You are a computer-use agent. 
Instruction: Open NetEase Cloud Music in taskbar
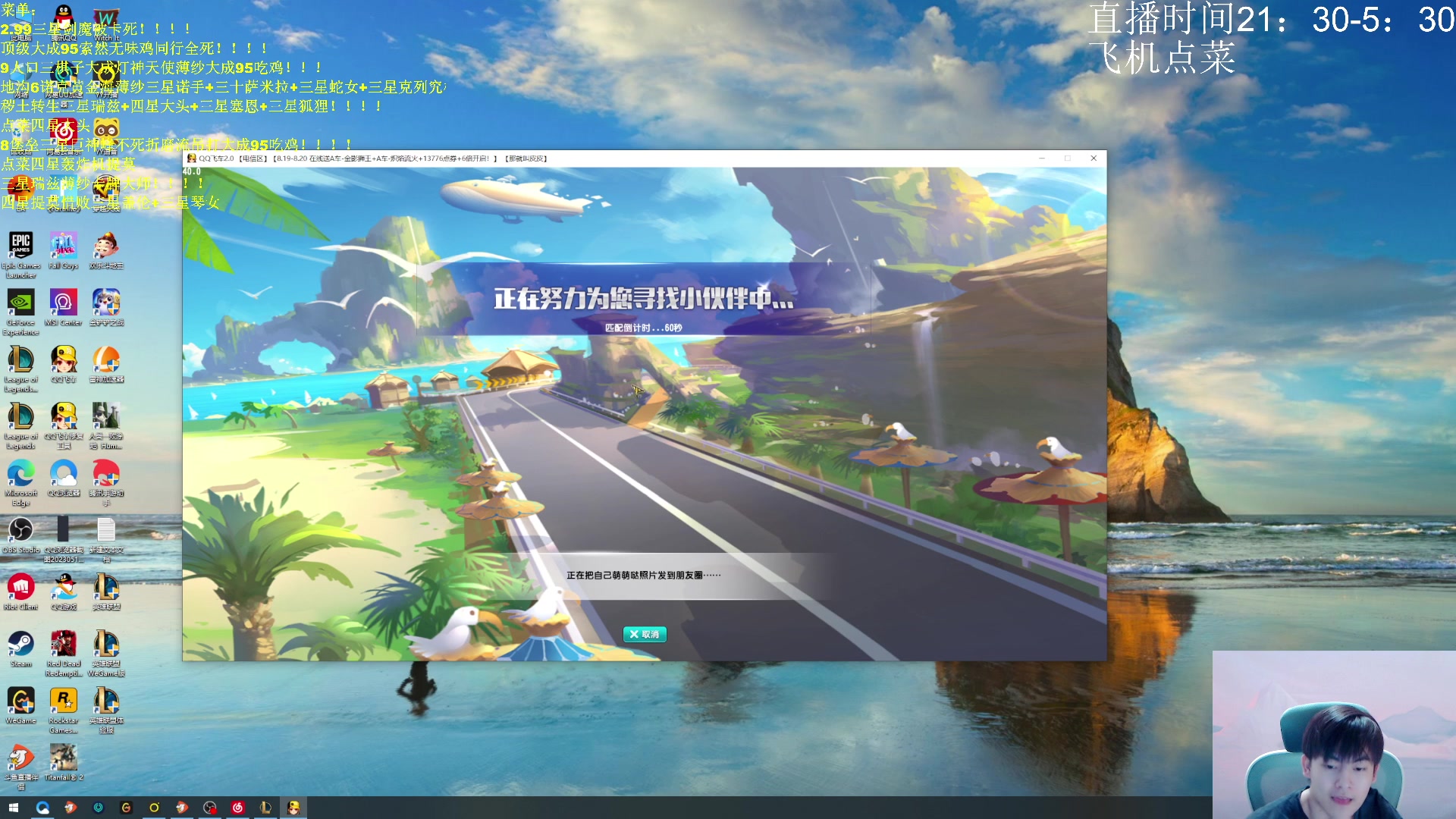click(237, 808)
